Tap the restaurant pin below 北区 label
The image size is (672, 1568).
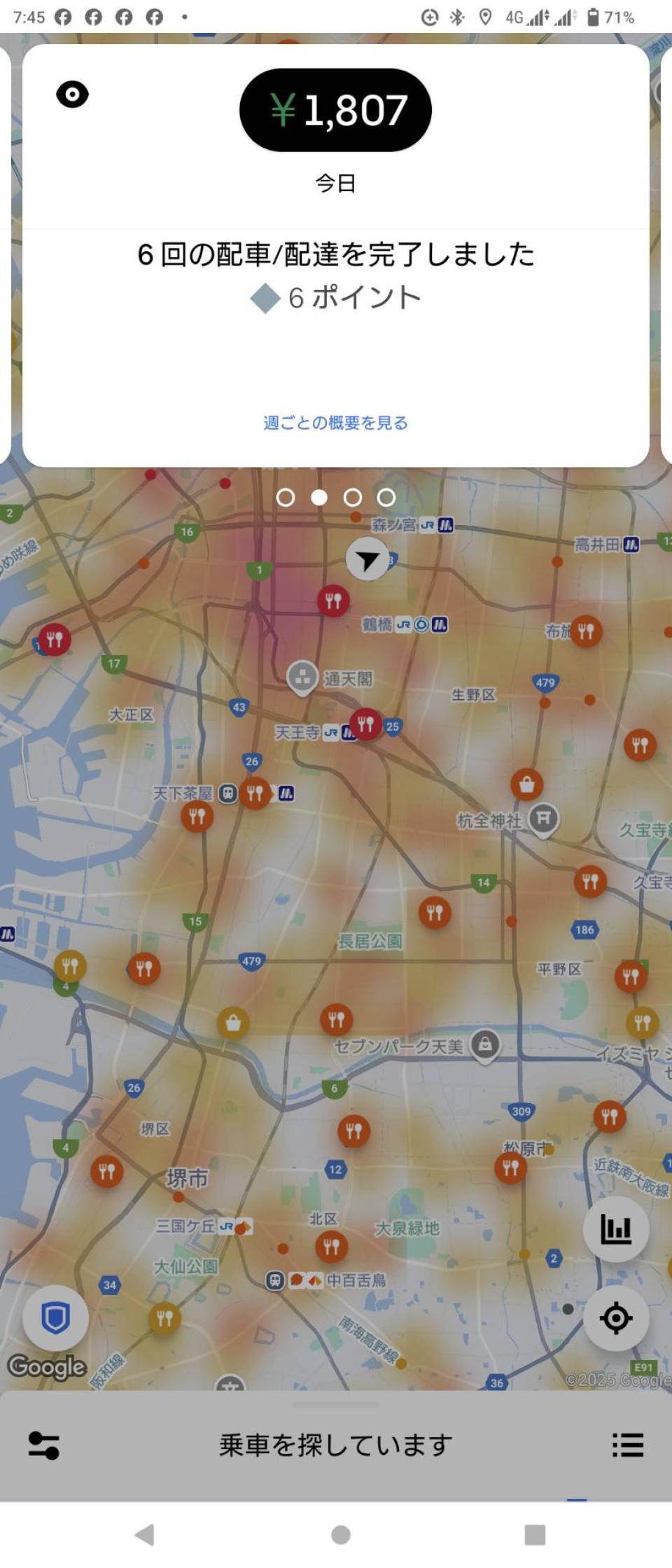[331, 1247]
